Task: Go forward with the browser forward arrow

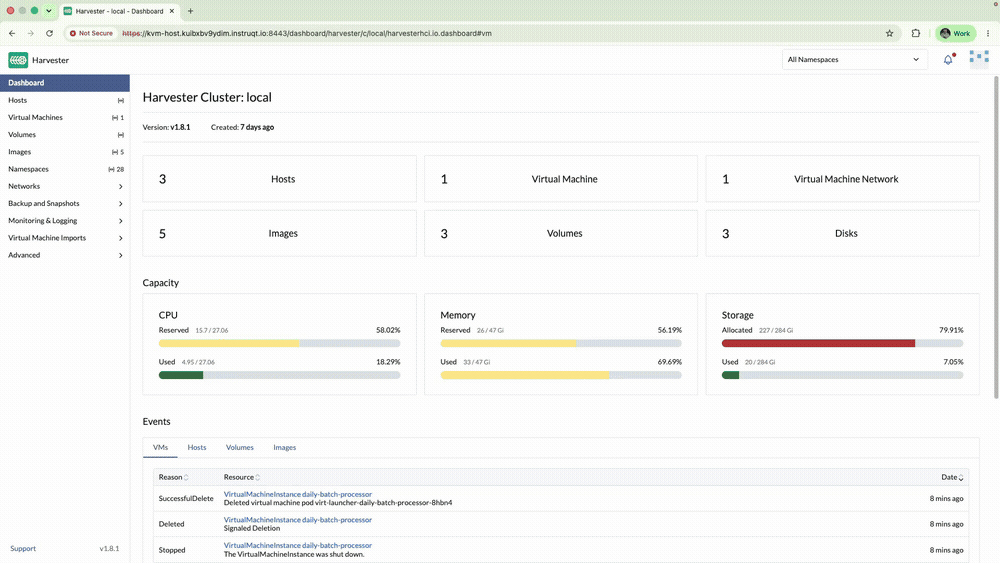Action: (31, 33)
